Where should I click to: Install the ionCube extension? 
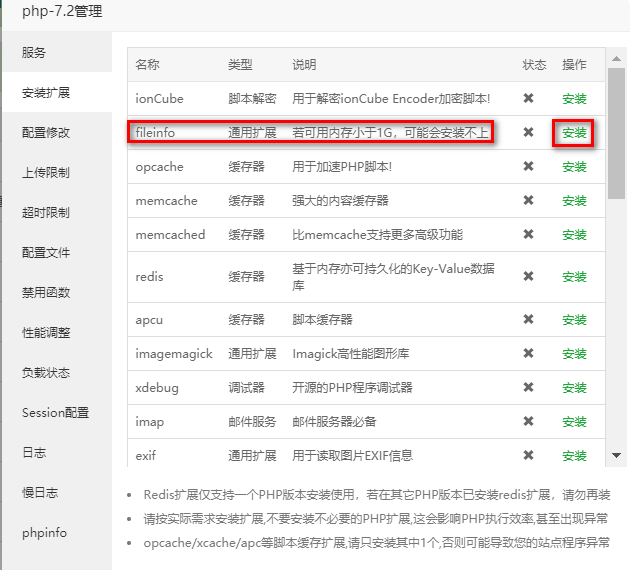coord(574,98)
